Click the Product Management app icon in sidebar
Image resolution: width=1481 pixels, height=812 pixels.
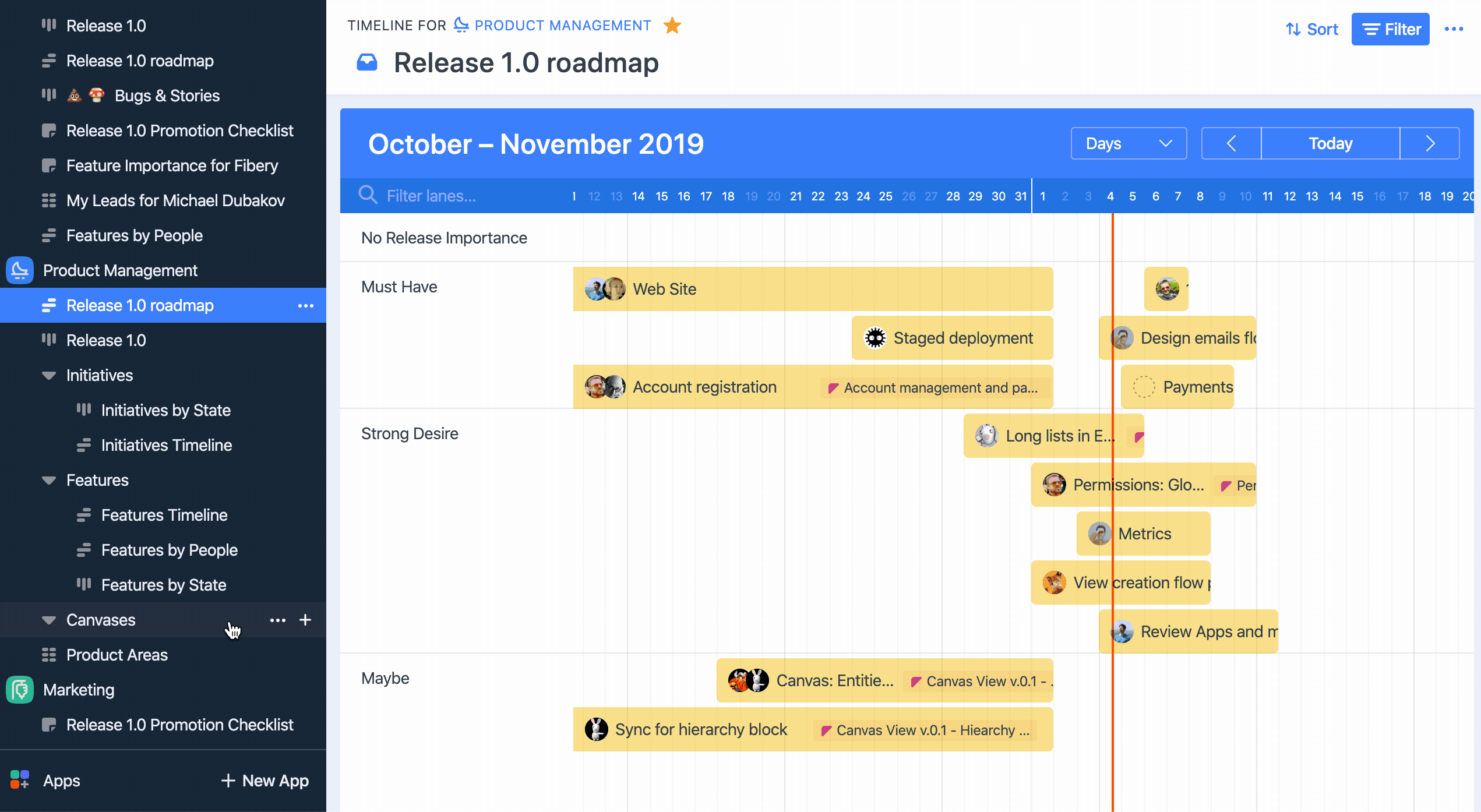(x=20, y=270)
